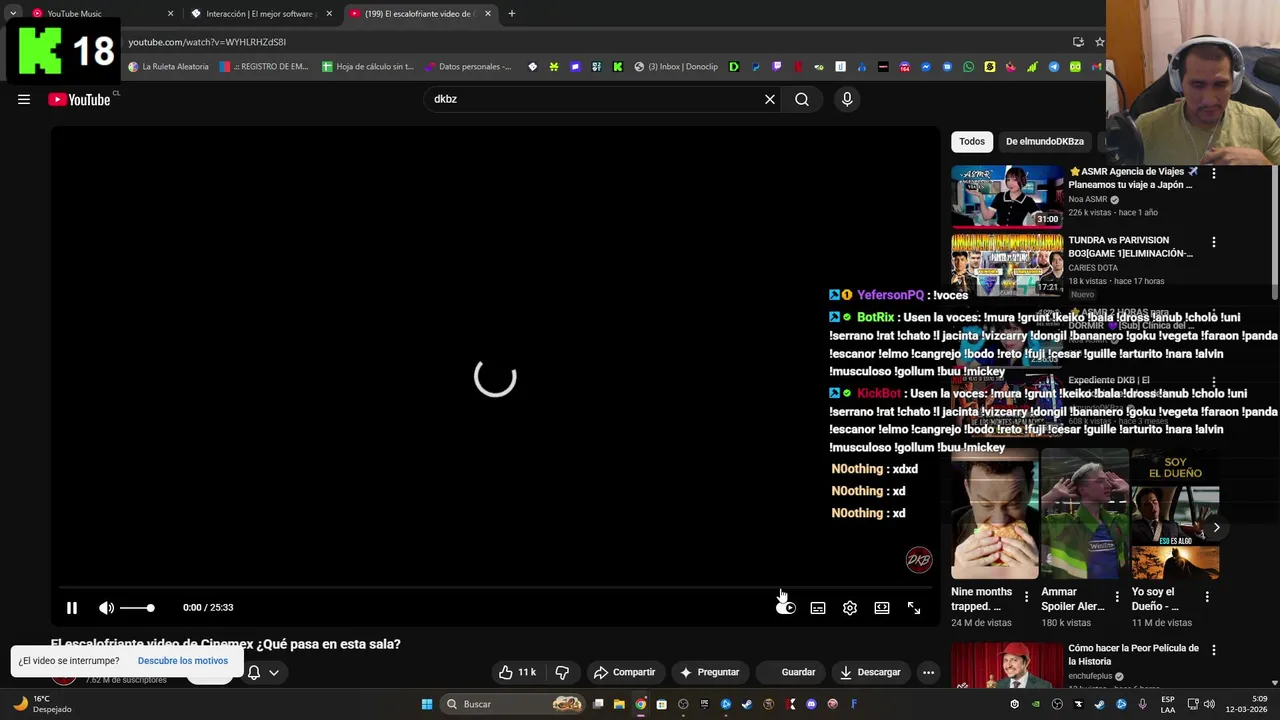Open Steam from the taskbar
Screen dimensions: 1280x720
tap(747, 704)
